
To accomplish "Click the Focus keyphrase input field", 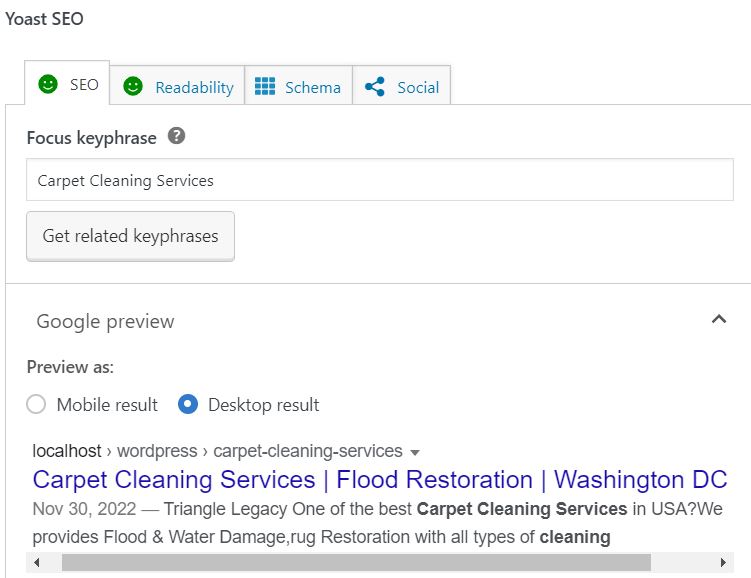I will pyautogui.click(x=379, y=181).
